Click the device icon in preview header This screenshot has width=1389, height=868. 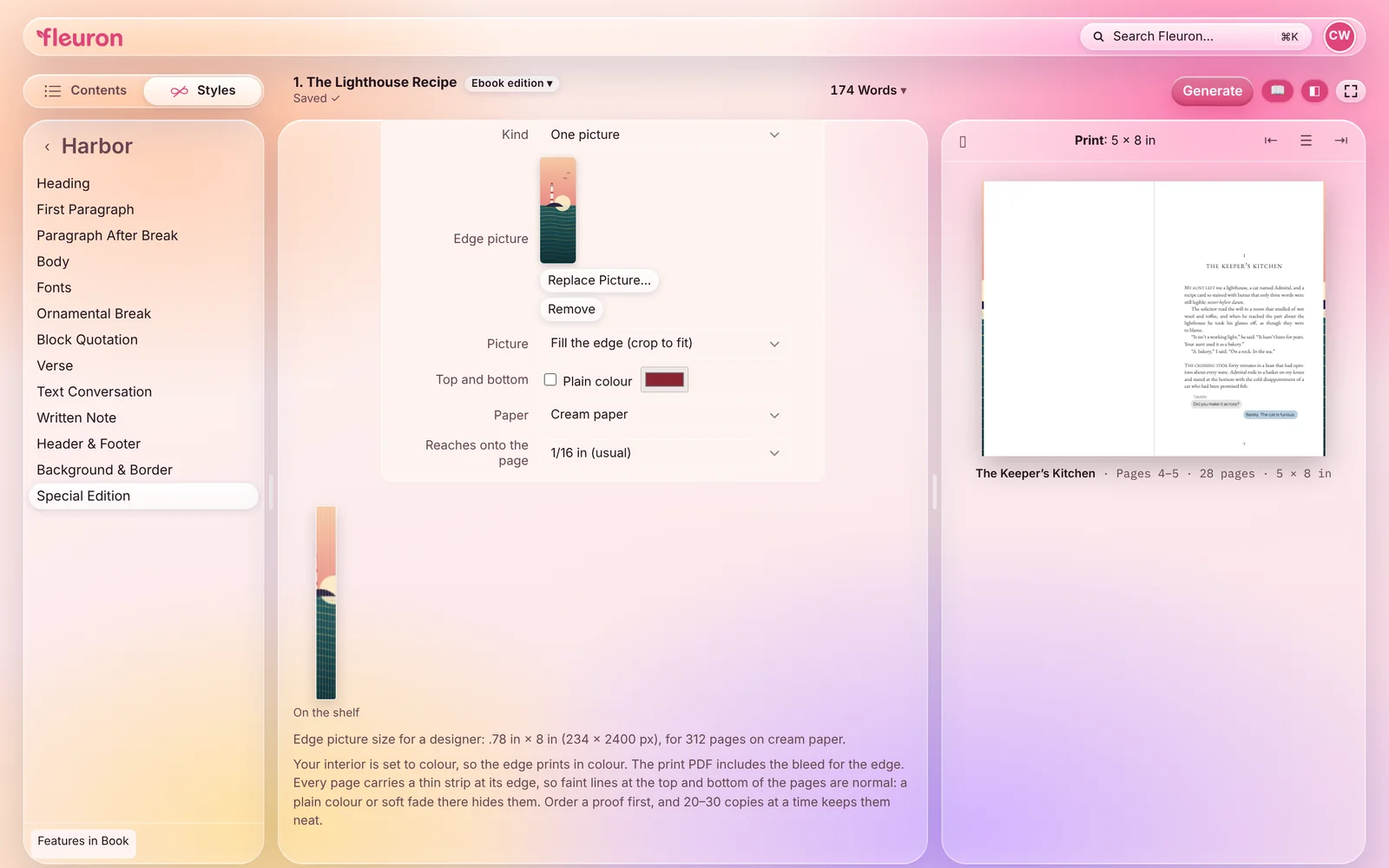(x=963, y=141)
